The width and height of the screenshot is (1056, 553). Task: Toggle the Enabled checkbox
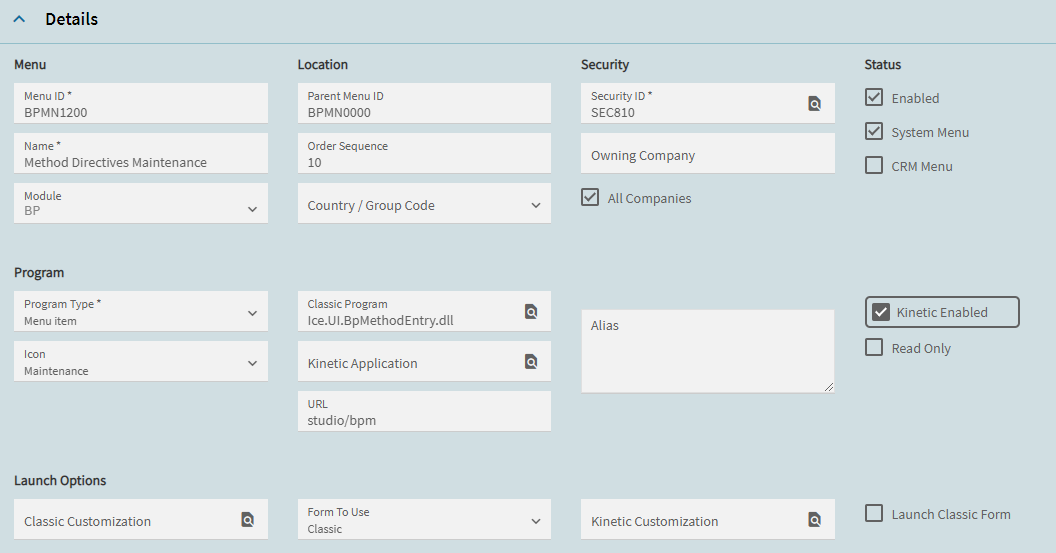click(873, 97)
